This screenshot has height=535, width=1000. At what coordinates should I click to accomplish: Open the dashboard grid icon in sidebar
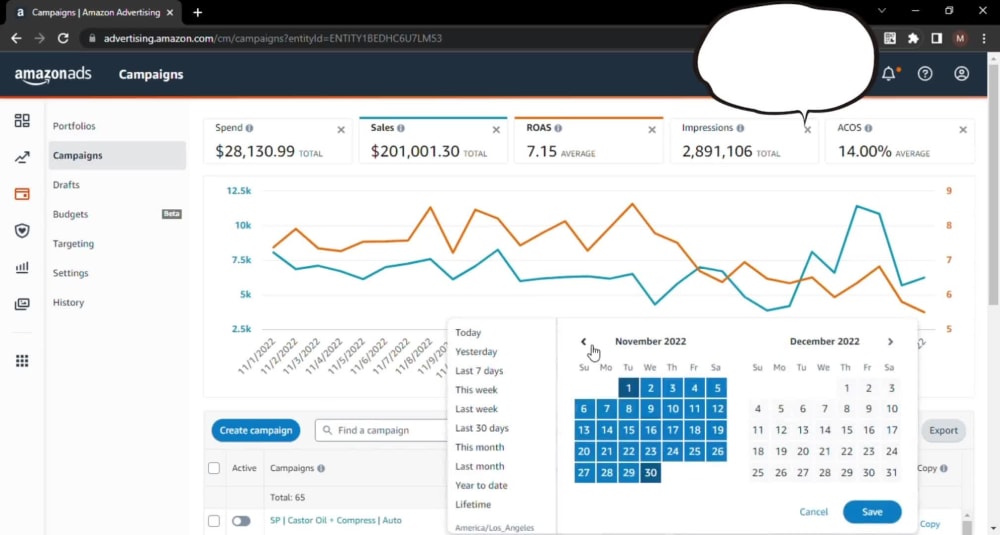click(x=22, y=121)
